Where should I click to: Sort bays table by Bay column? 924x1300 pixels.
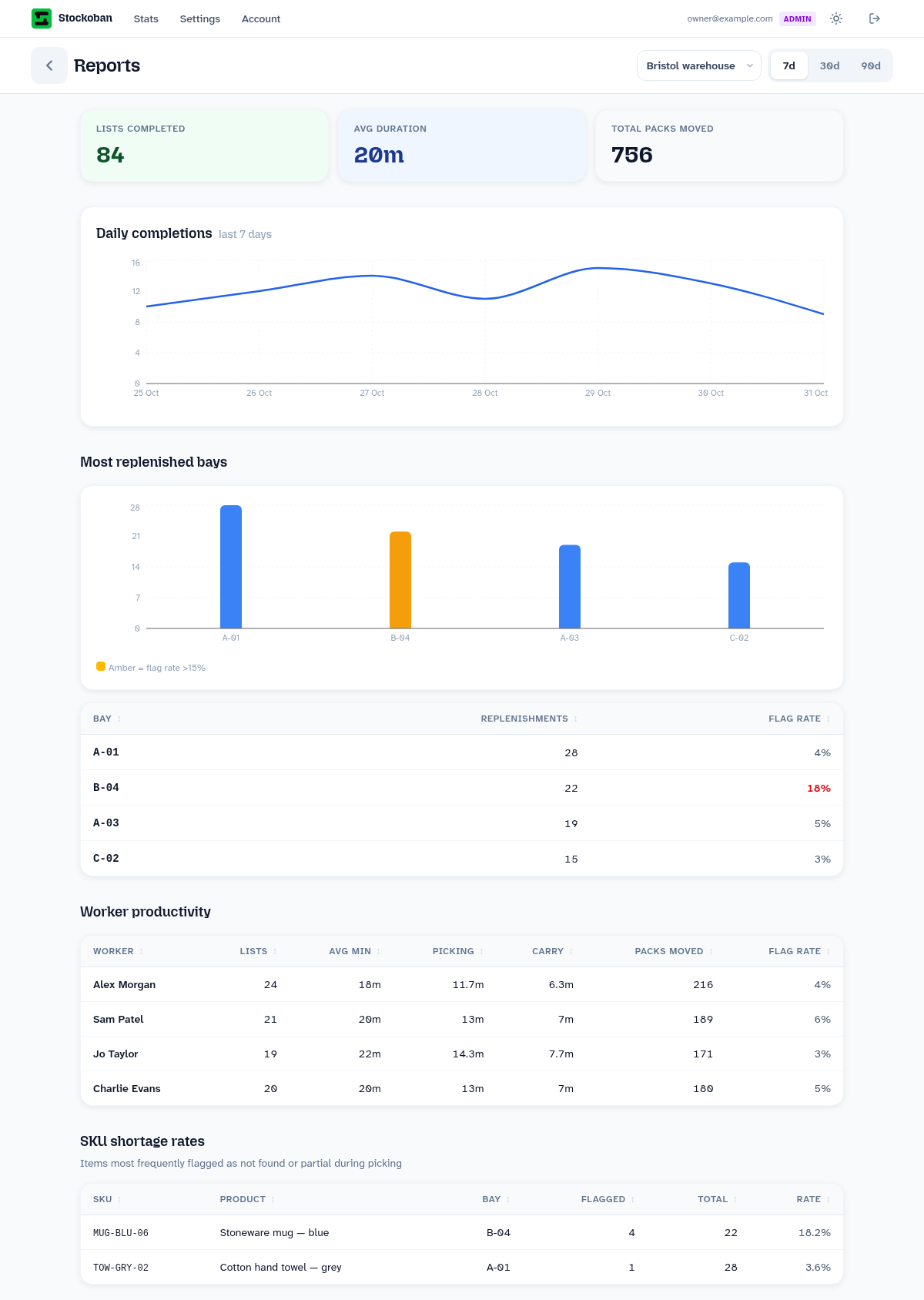[x=107, y=719]
